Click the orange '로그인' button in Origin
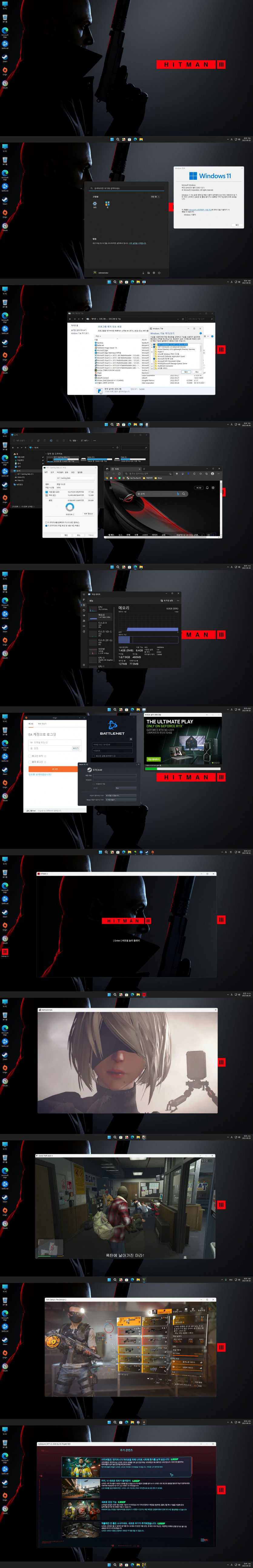Viewport: 253px width, 1568px height. 55,769
